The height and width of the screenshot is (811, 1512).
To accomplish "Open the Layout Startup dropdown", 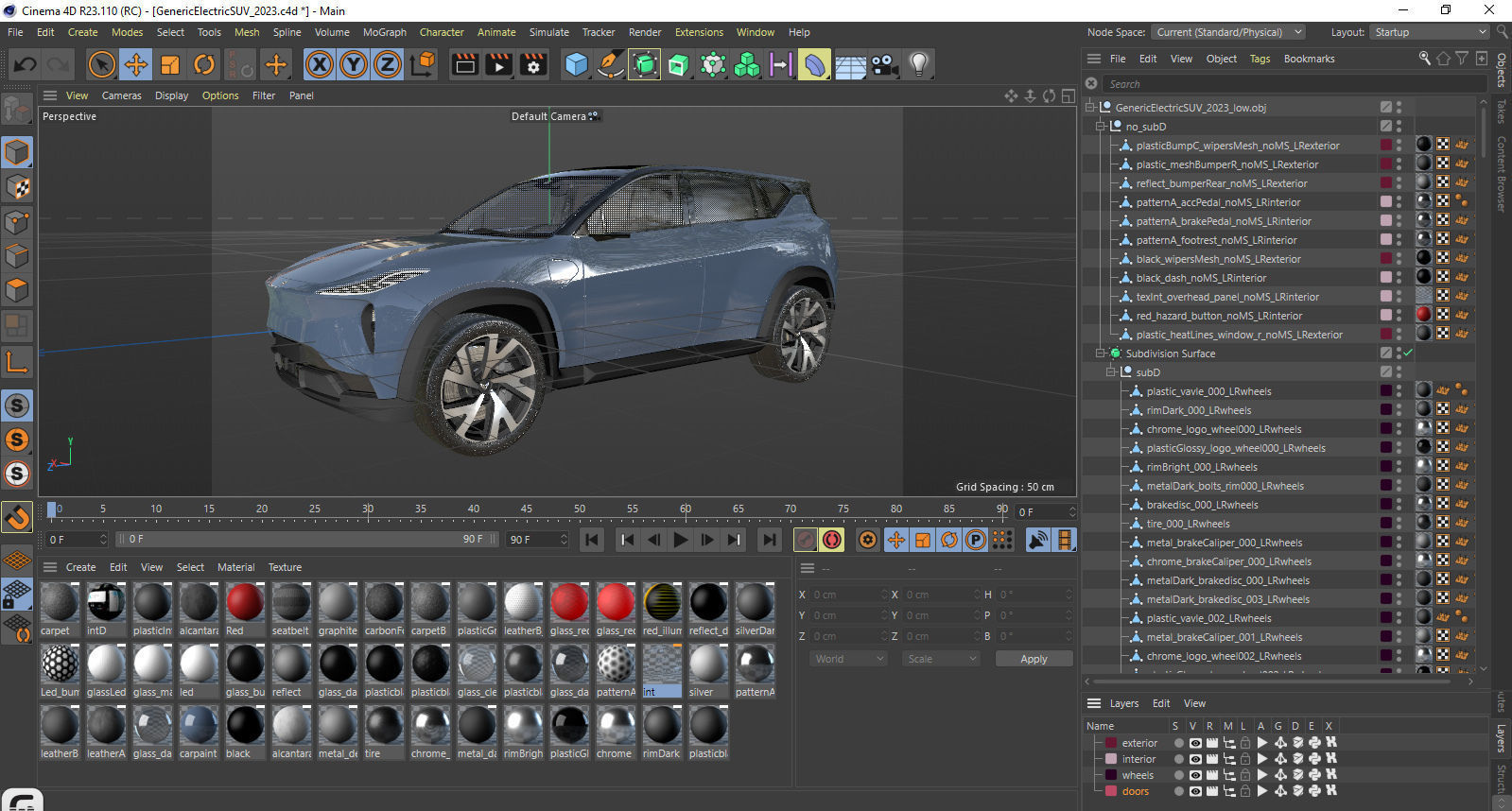I will pyautogui.click(x=1429, y=32).
